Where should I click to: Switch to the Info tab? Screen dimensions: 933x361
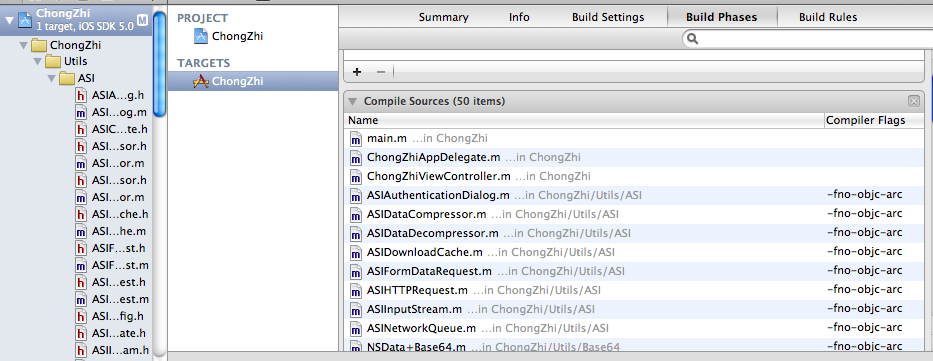519,17
